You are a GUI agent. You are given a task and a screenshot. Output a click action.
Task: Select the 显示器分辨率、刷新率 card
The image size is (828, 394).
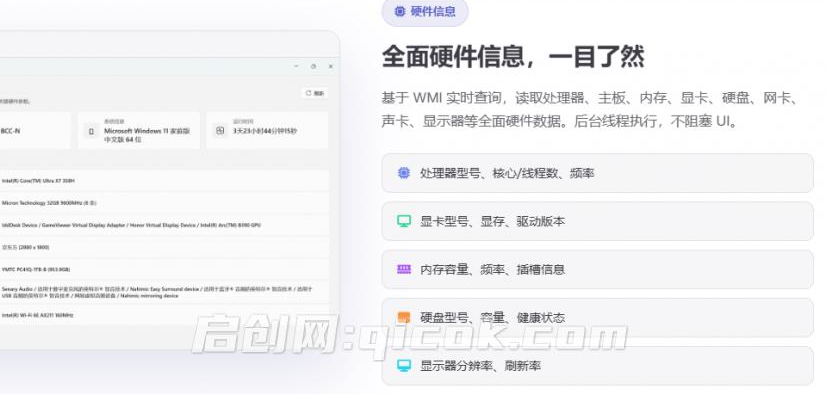[x=598, y=365]
